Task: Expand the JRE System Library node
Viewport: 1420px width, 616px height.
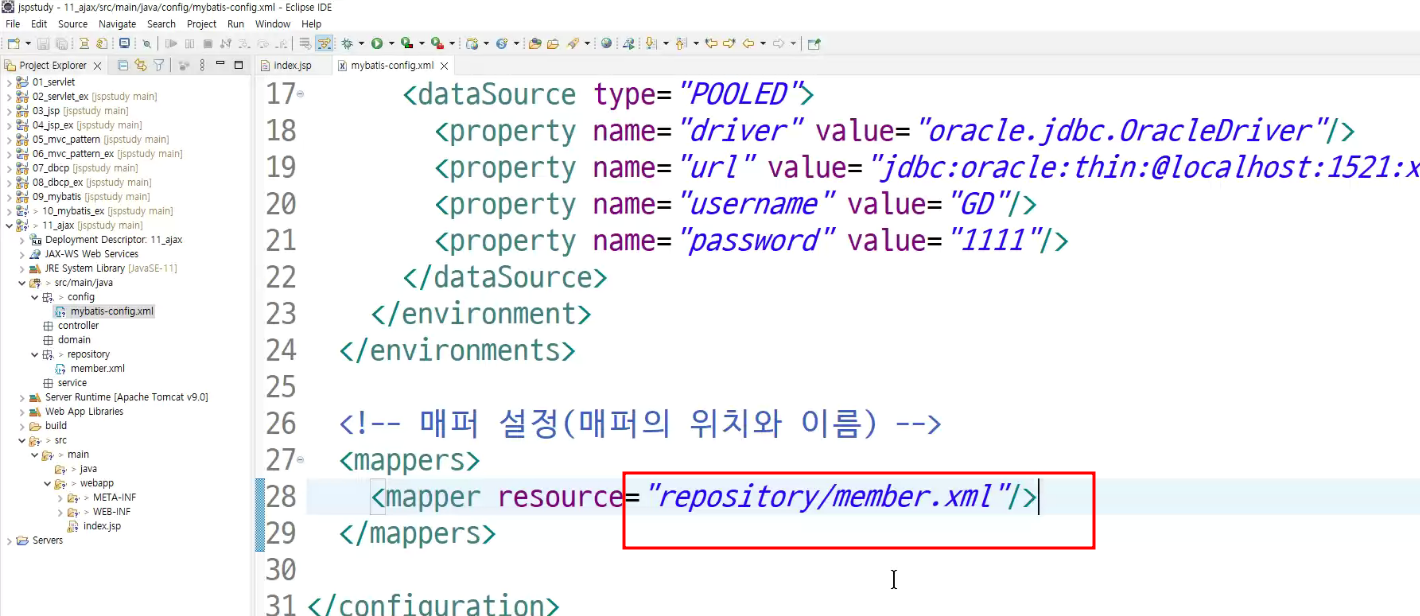Action: click(x=22, y=268)
